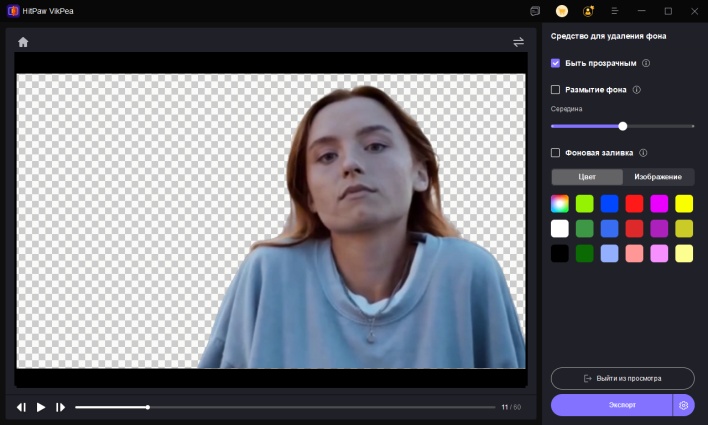708x425 pixels.
Task: Open export settings gear icon
Action: [684, 405]
